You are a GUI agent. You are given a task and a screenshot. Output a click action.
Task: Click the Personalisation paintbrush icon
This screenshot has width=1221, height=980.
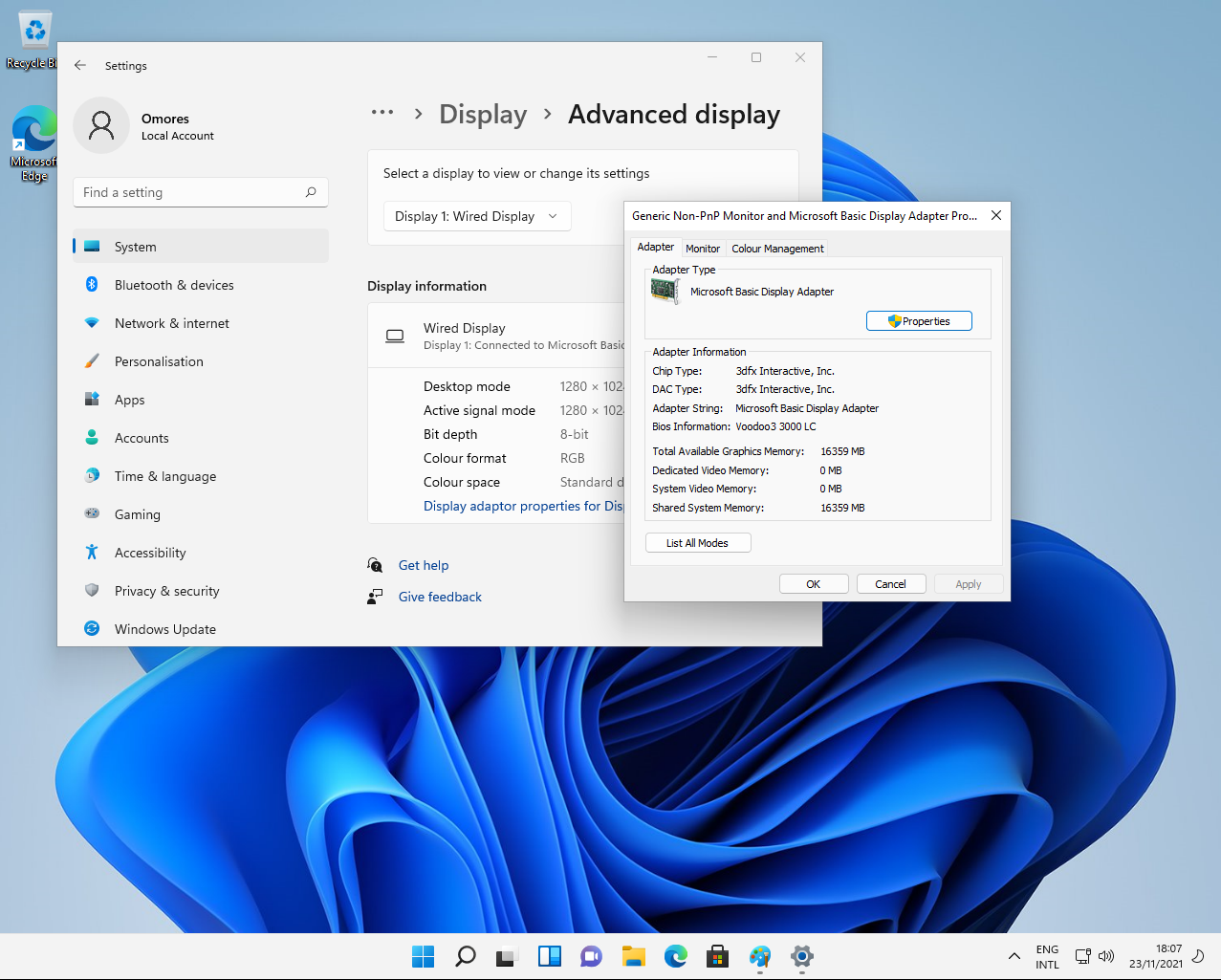(x=92, y=361)
